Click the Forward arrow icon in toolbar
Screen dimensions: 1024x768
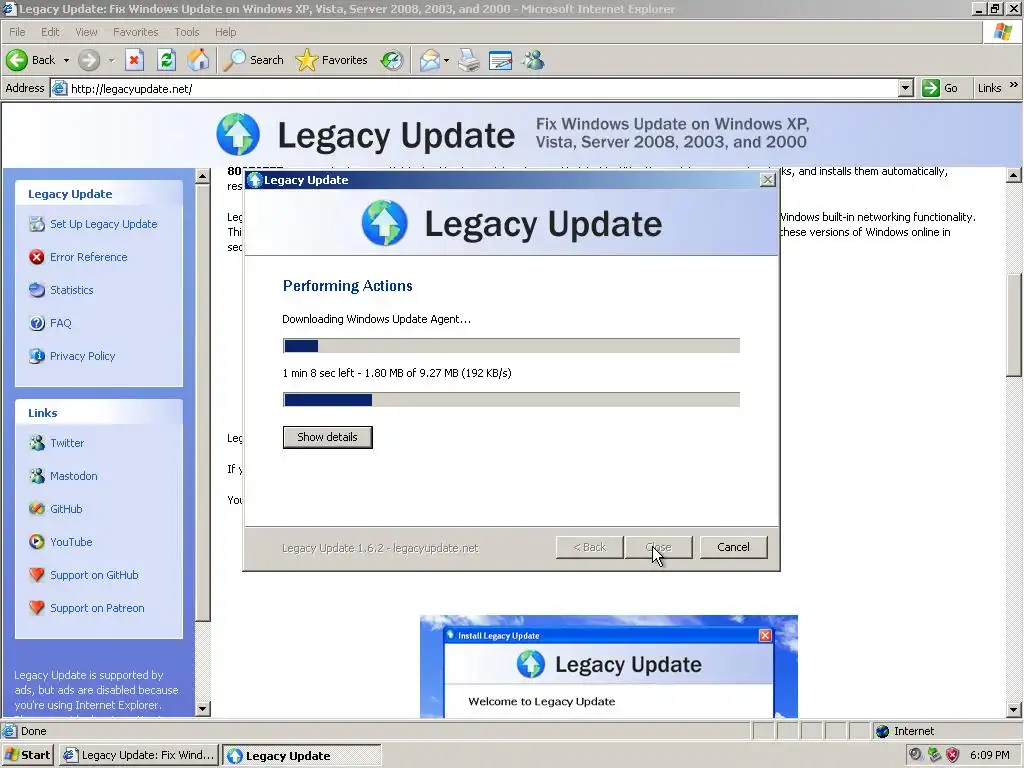[x=89, y=60]
